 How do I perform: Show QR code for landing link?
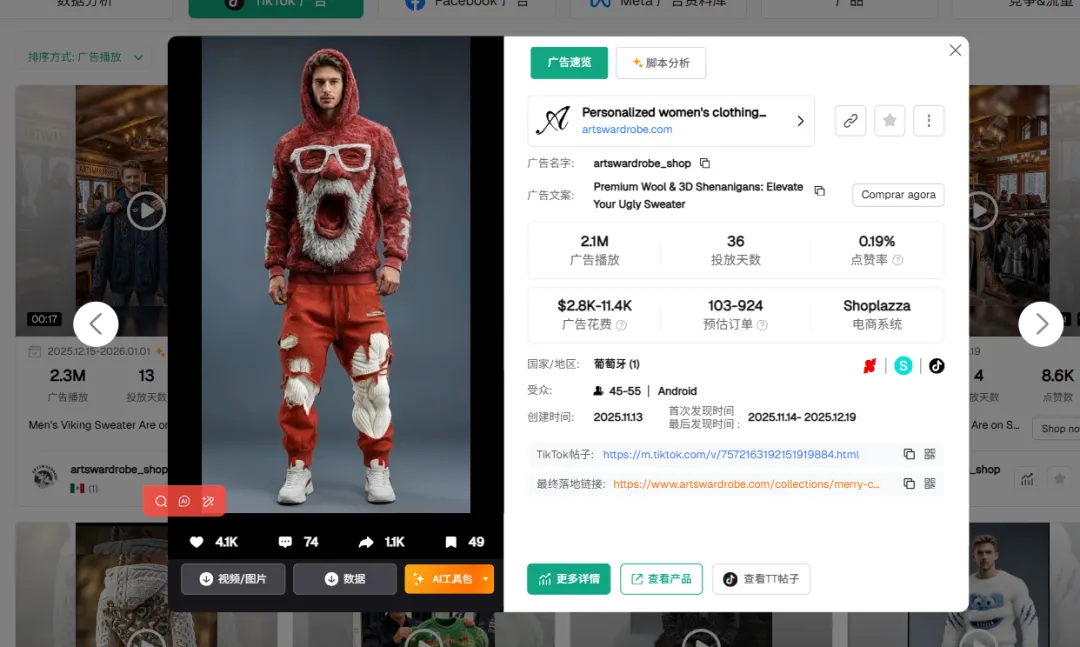930,484
